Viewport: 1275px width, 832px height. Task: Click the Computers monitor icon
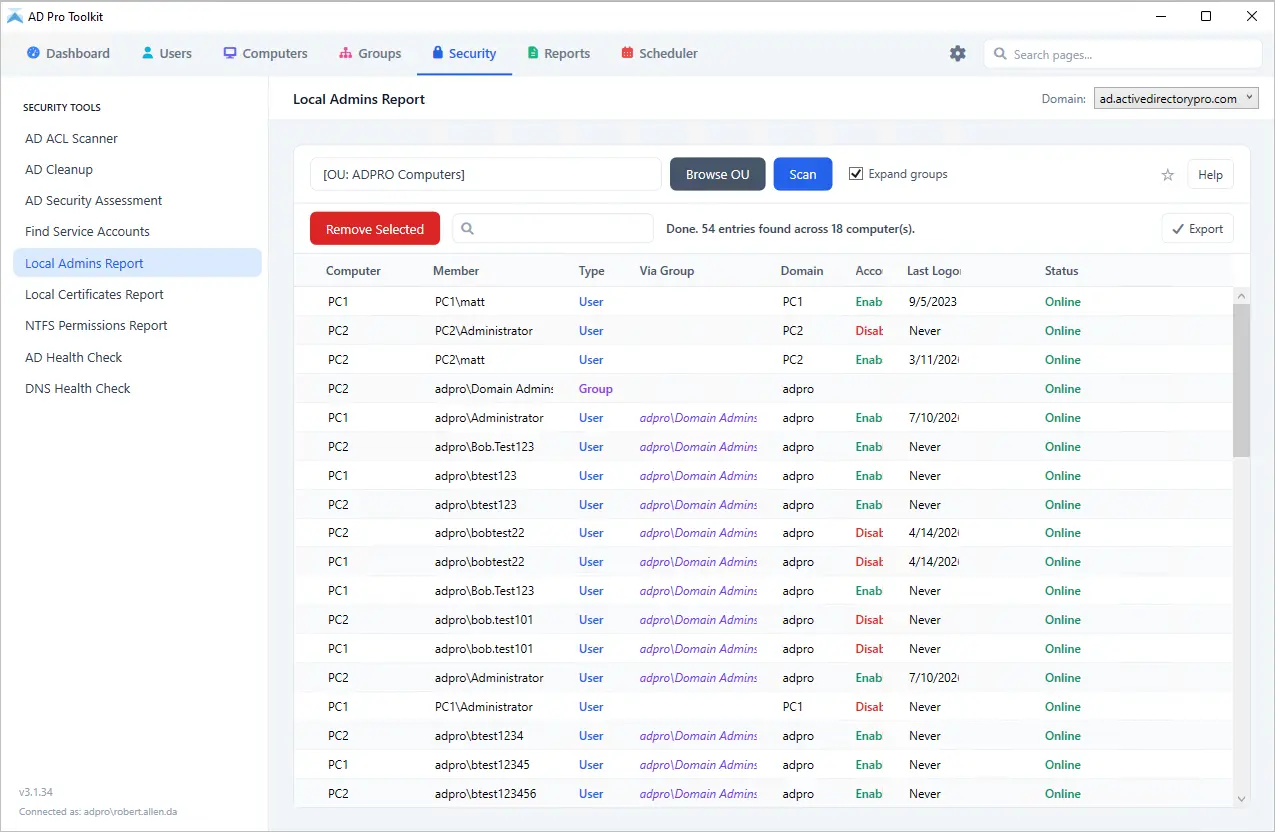(230, 53)
